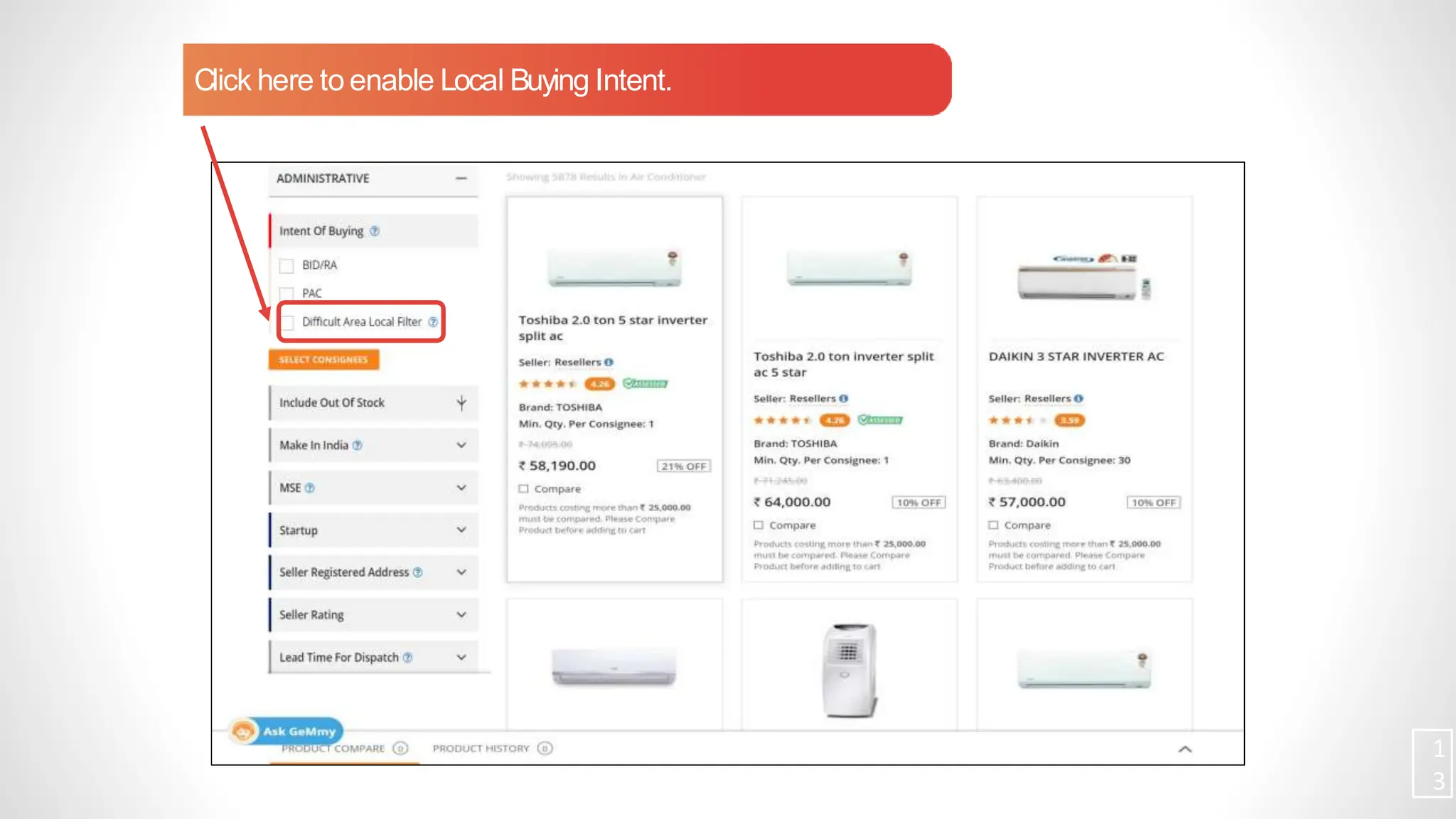Click Resellers info icon on first Toshiba product

[609, 363]
